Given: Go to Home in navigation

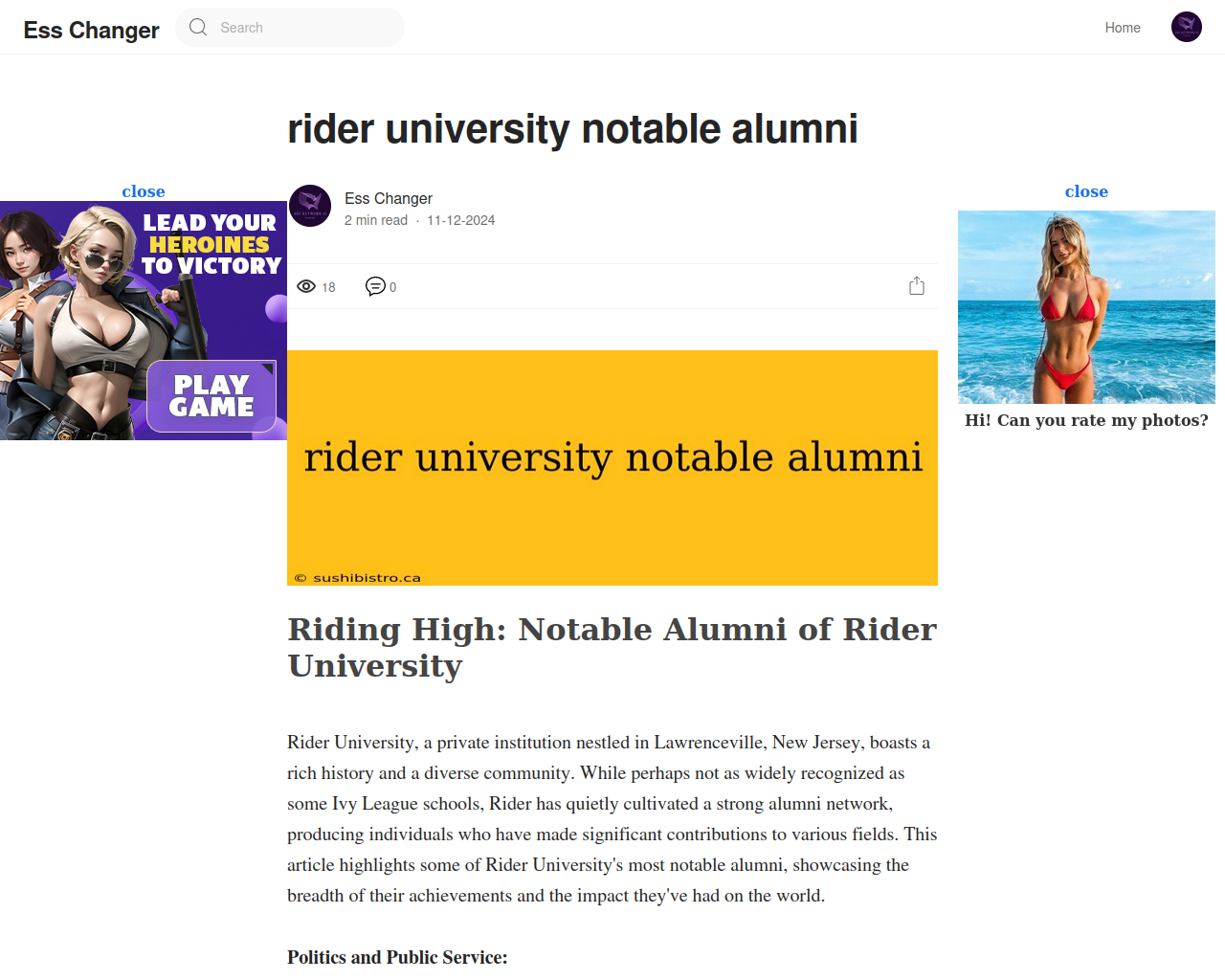Looking at the screenshot, I should [1123, 28].
